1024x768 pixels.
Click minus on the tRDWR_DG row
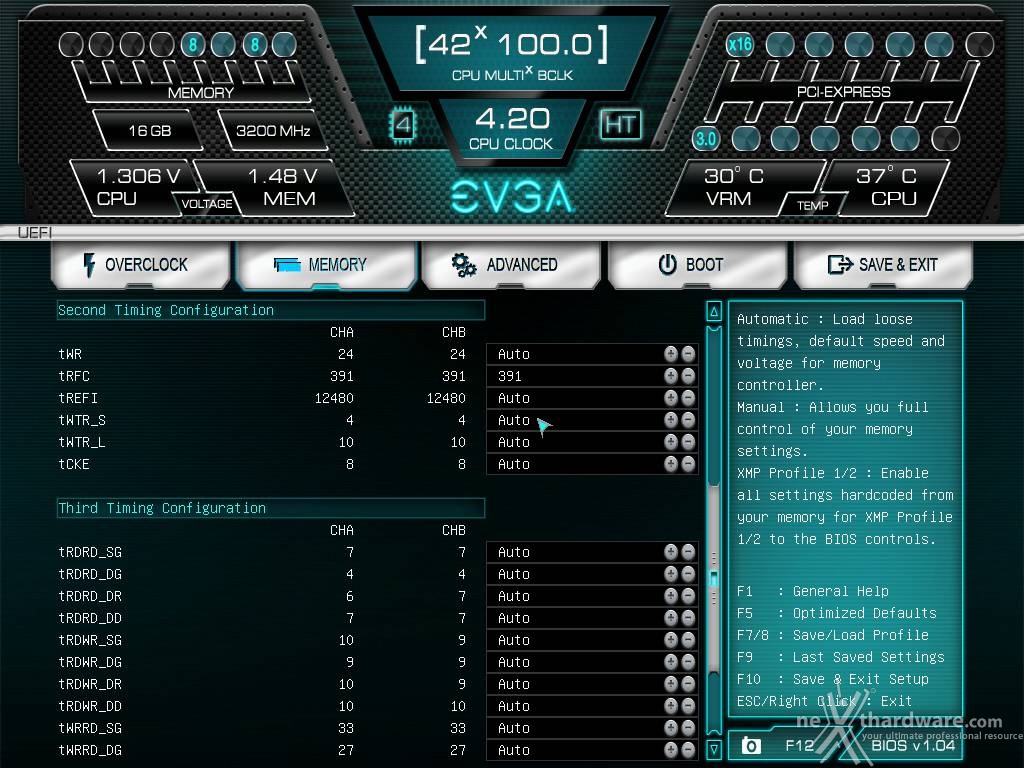(688, 662)
